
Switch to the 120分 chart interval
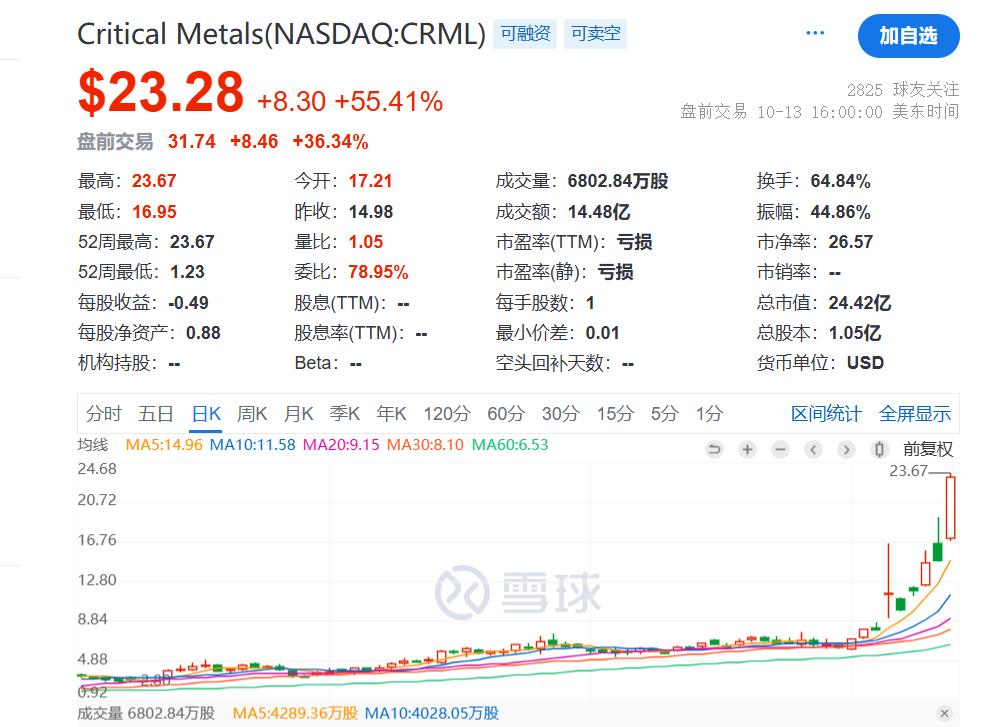pos(447,414)
